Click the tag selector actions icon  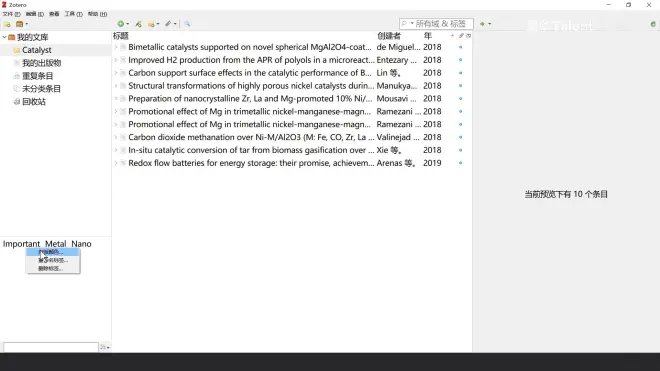[x=103, y=347]
